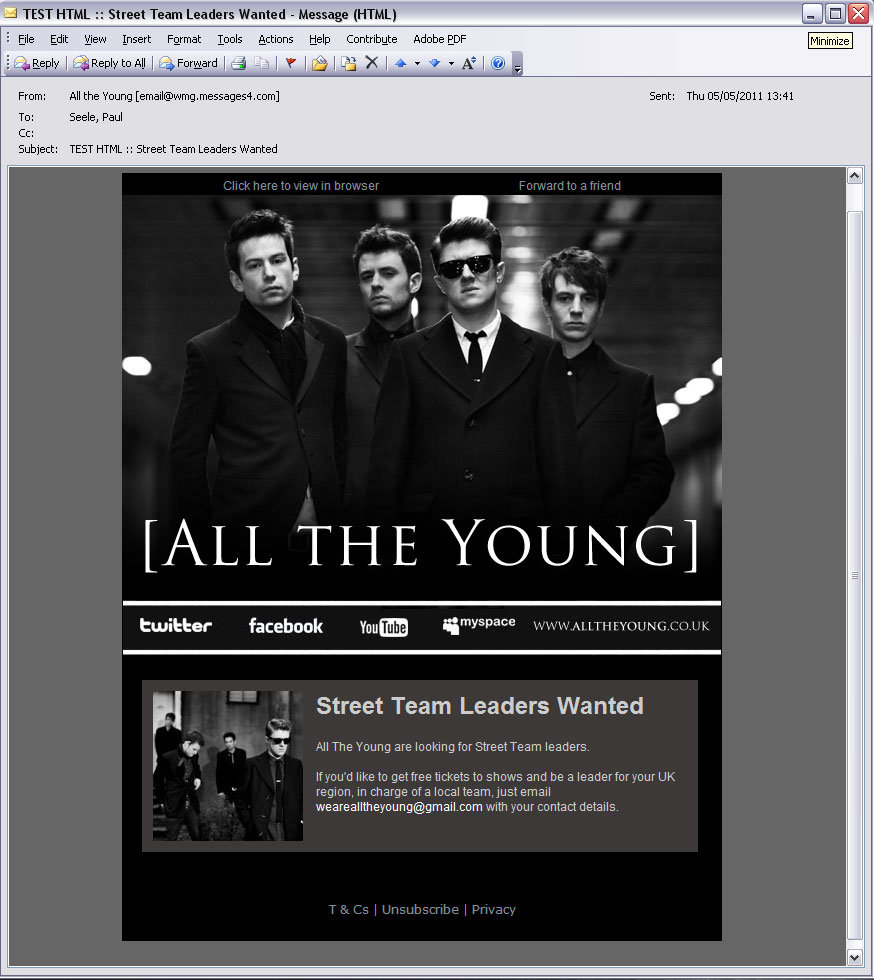This screenshot has width=874, height=980.
Task: Open www.alltheyoung.co.uk link
Action: click(x=621, y=626)
